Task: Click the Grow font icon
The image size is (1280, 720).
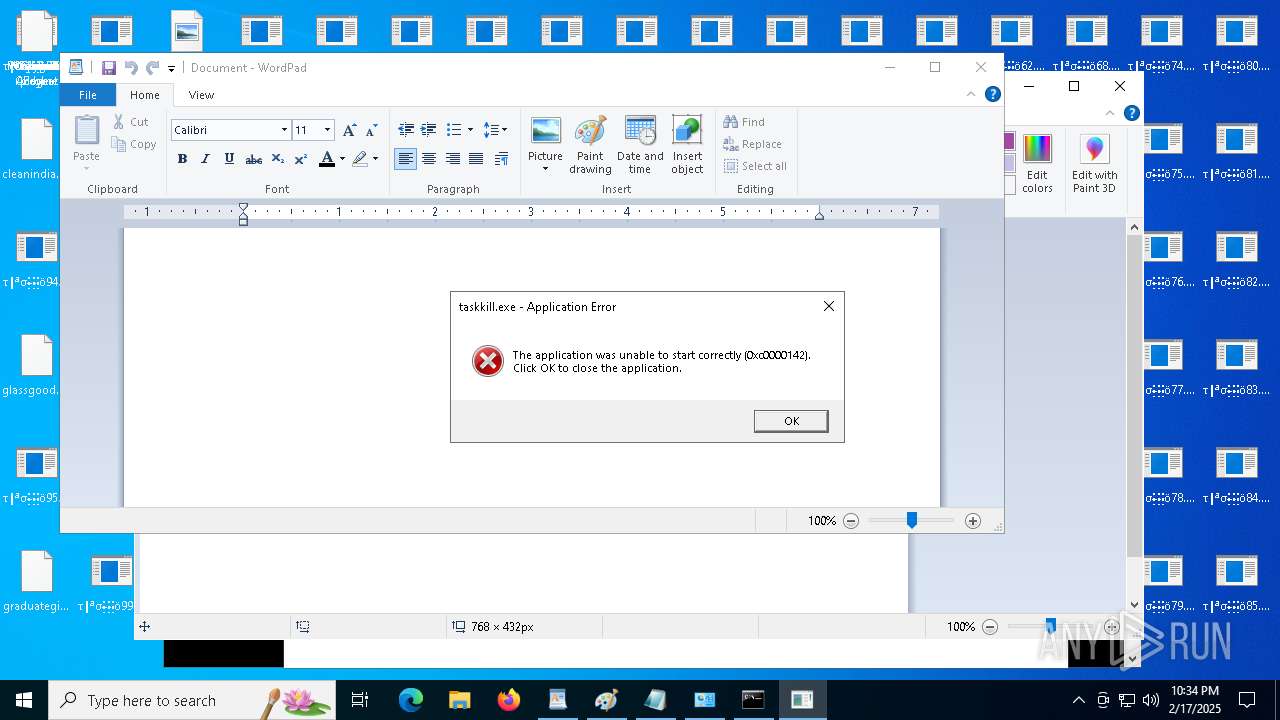Action: pyautogui.click(x=349, y=130)
